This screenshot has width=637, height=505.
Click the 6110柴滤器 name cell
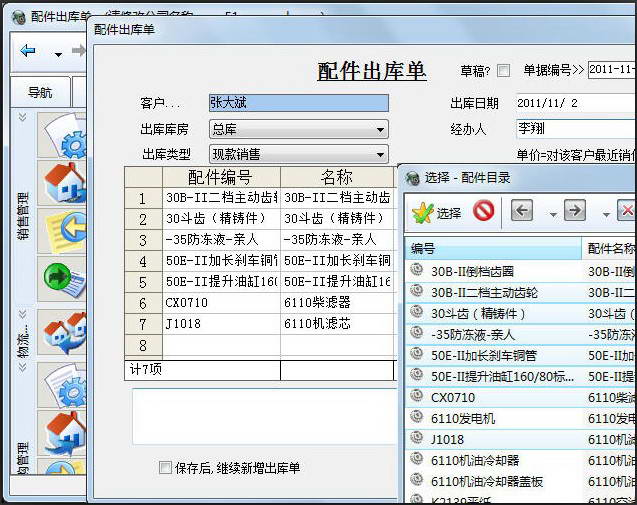point(337,303)
